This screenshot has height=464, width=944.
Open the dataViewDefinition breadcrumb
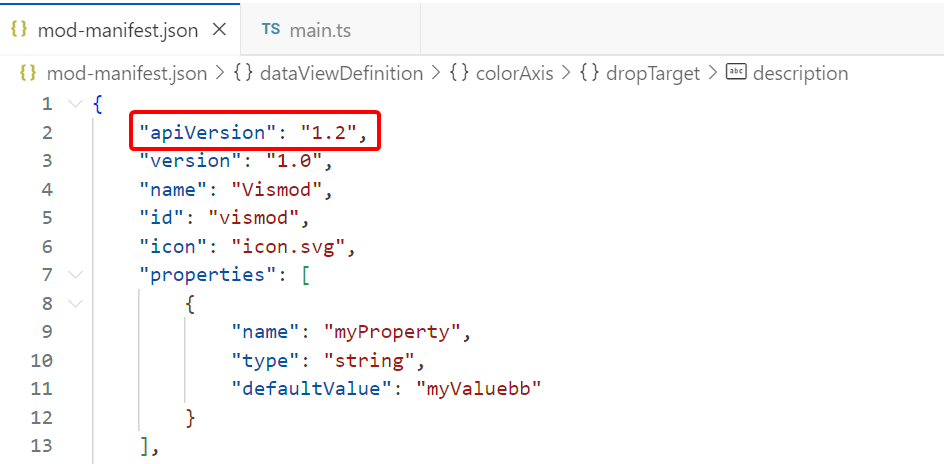point(341,73)
